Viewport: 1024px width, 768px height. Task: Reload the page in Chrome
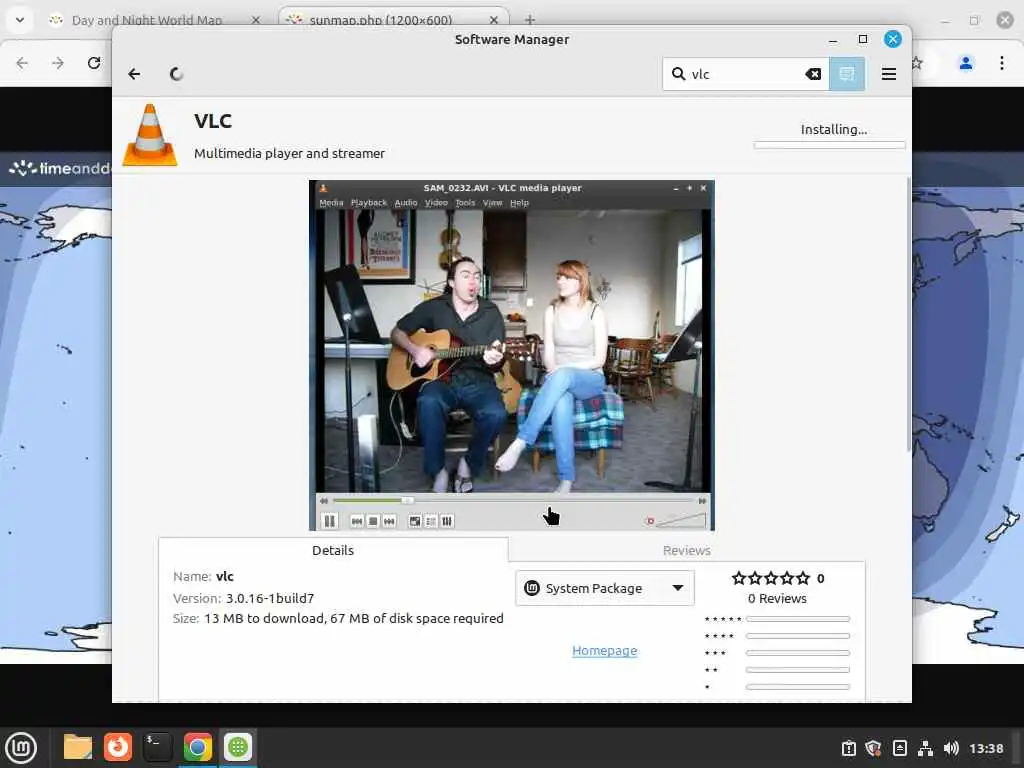point(94,63)
